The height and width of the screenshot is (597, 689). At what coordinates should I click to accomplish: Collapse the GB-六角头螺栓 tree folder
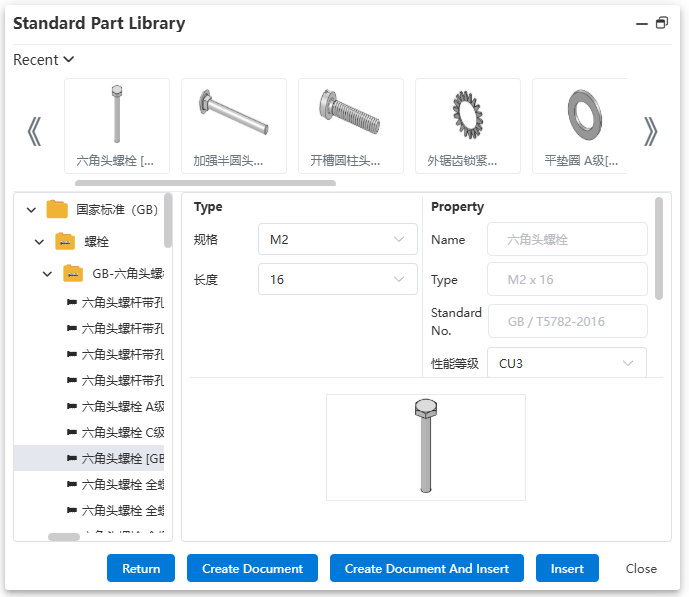pos(47,274)
